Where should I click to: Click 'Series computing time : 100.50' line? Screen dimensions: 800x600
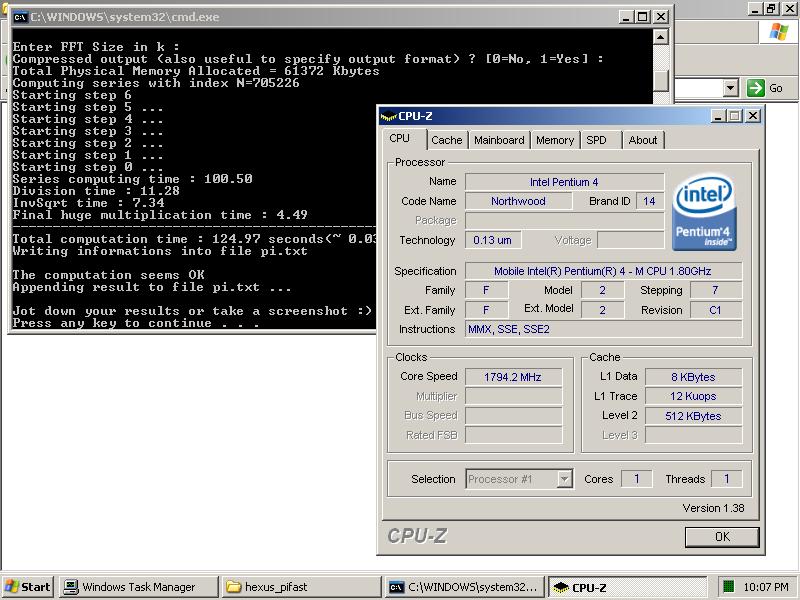click(132, 179)
